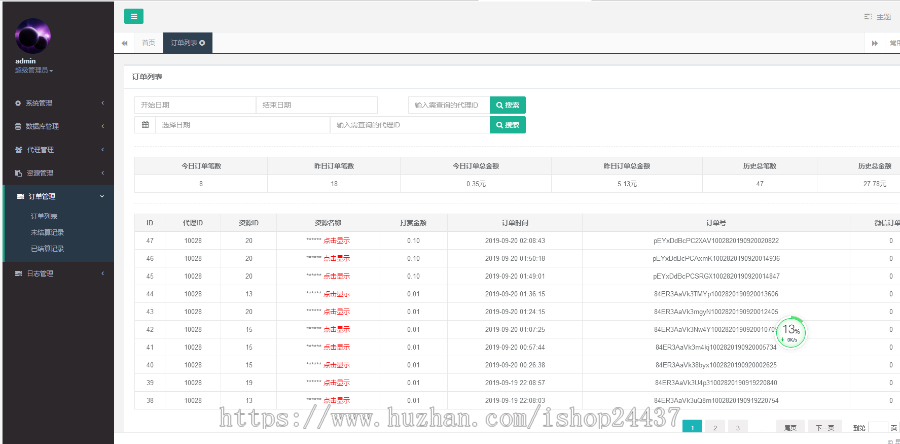Reveal resource name for order 43
The image size is (900, 444).
pyautogui.click(x=336, y=311)
